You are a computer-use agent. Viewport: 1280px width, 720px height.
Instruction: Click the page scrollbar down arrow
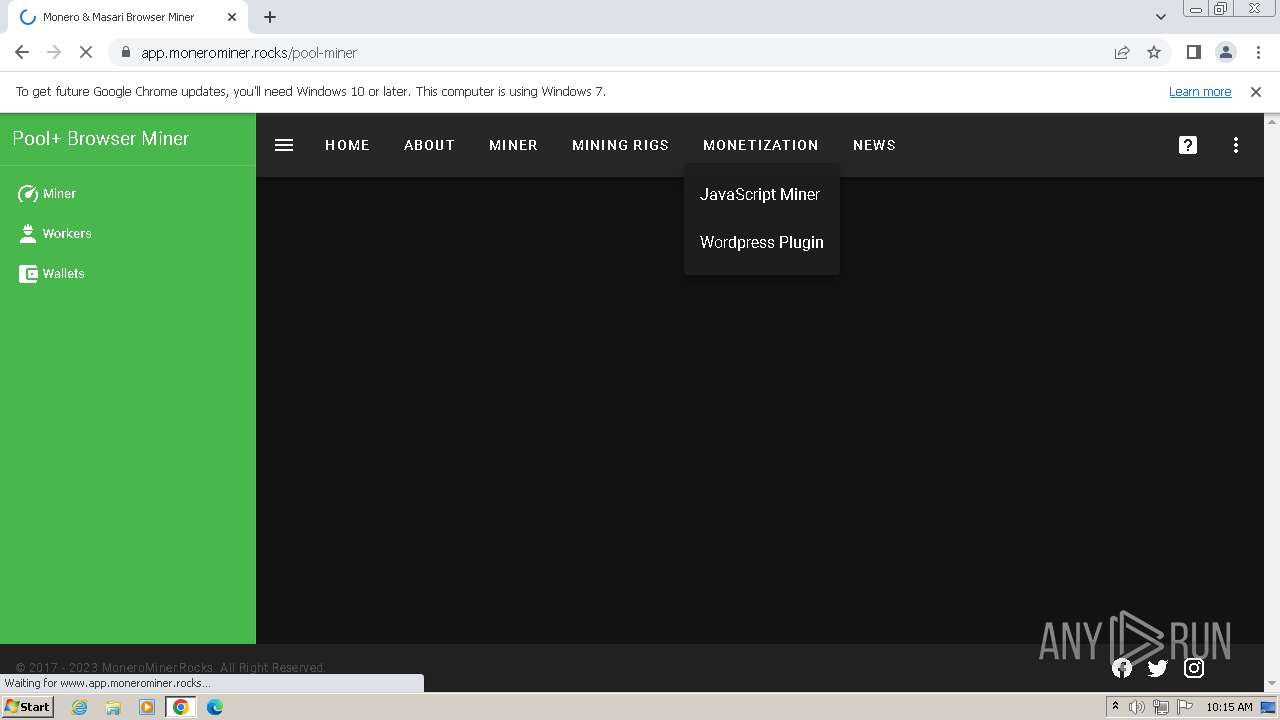tap(1272, 684)
